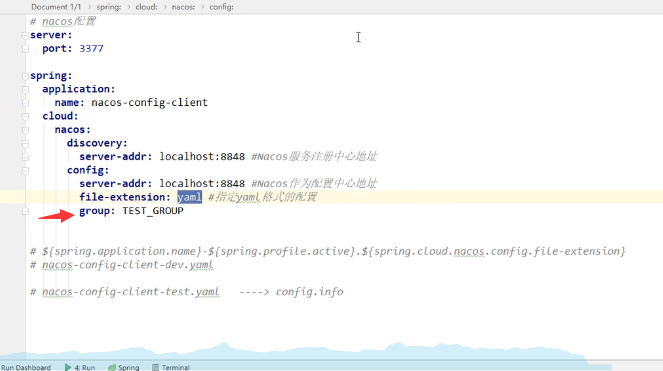663x371 pixels.
Task: Click the Terminal icon in bottom bar
Action: coord(156,367)
